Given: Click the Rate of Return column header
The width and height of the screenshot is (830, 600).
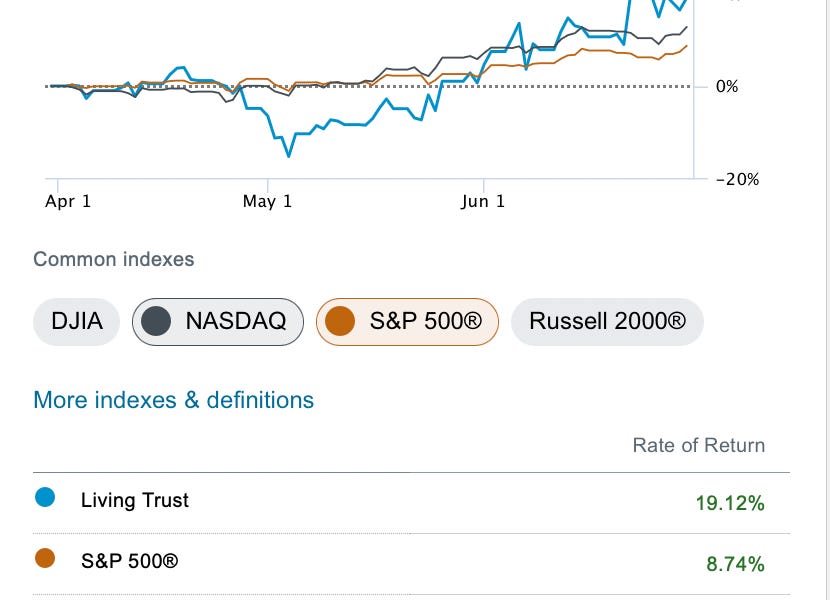Looking at the screenshot, I should click(698, 445).
